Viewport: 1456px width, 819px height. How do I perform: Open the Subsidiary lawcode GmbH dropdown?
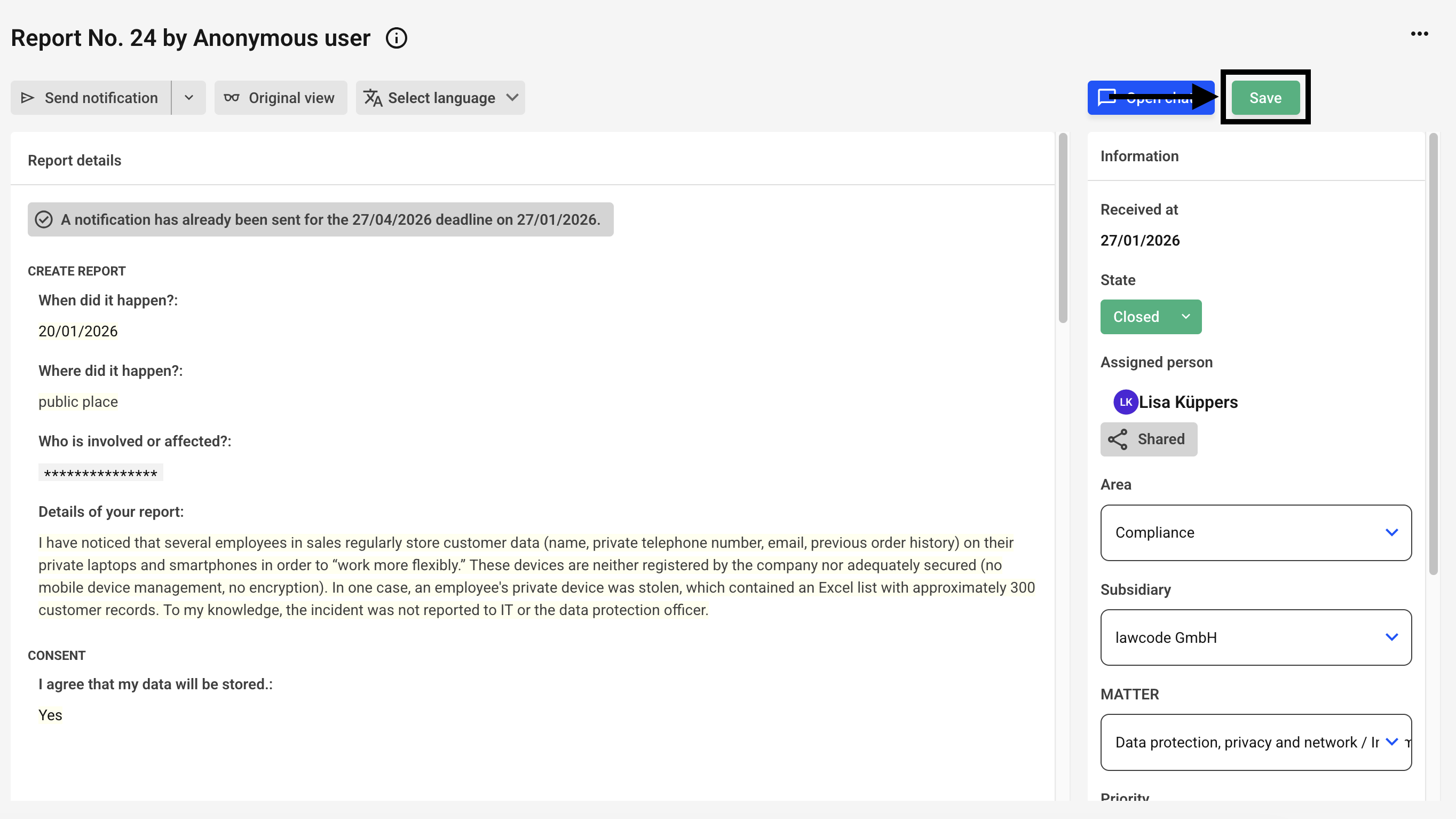[x=1255, y=637]
